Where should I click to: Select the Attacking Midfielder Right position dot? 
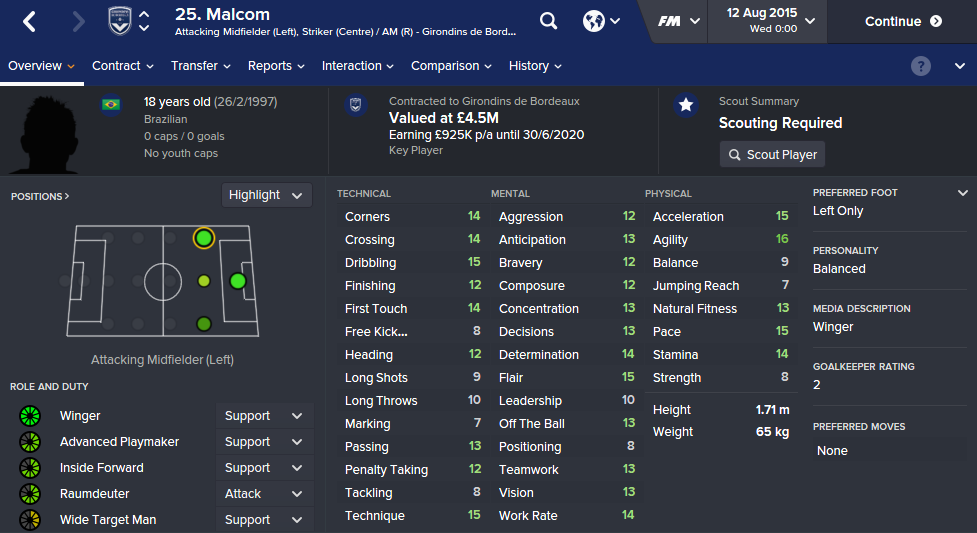click(x=204, y=324)
